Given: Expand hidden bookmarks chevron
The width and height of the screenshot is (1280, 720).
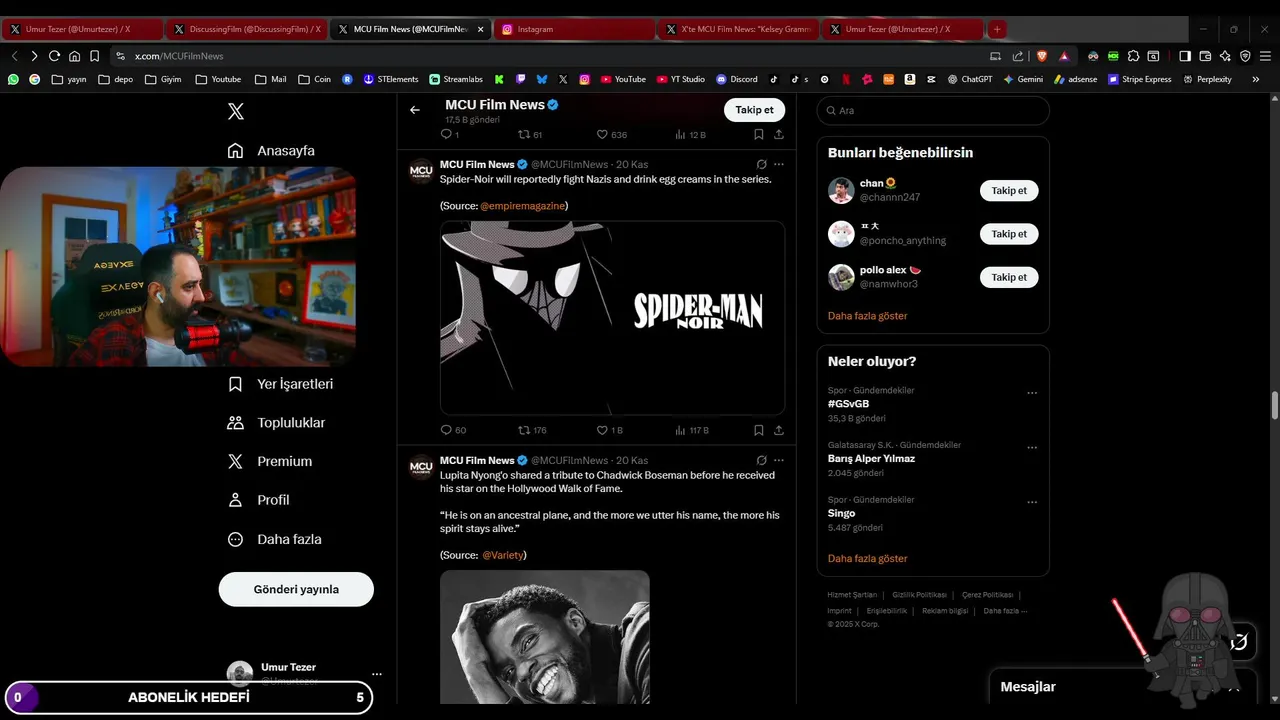Looking at the screenshot, I should click(x=1256, y=79).
